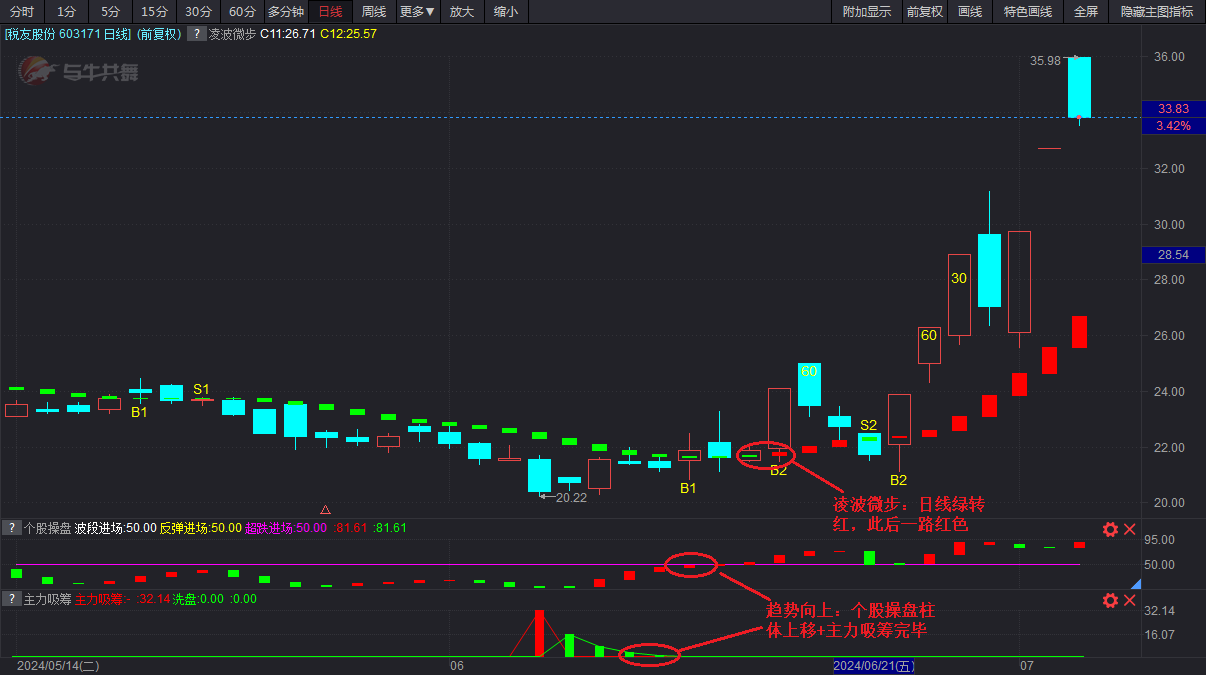
Task: Click the 个股操盘 panel name
Action: click(46, 528)
